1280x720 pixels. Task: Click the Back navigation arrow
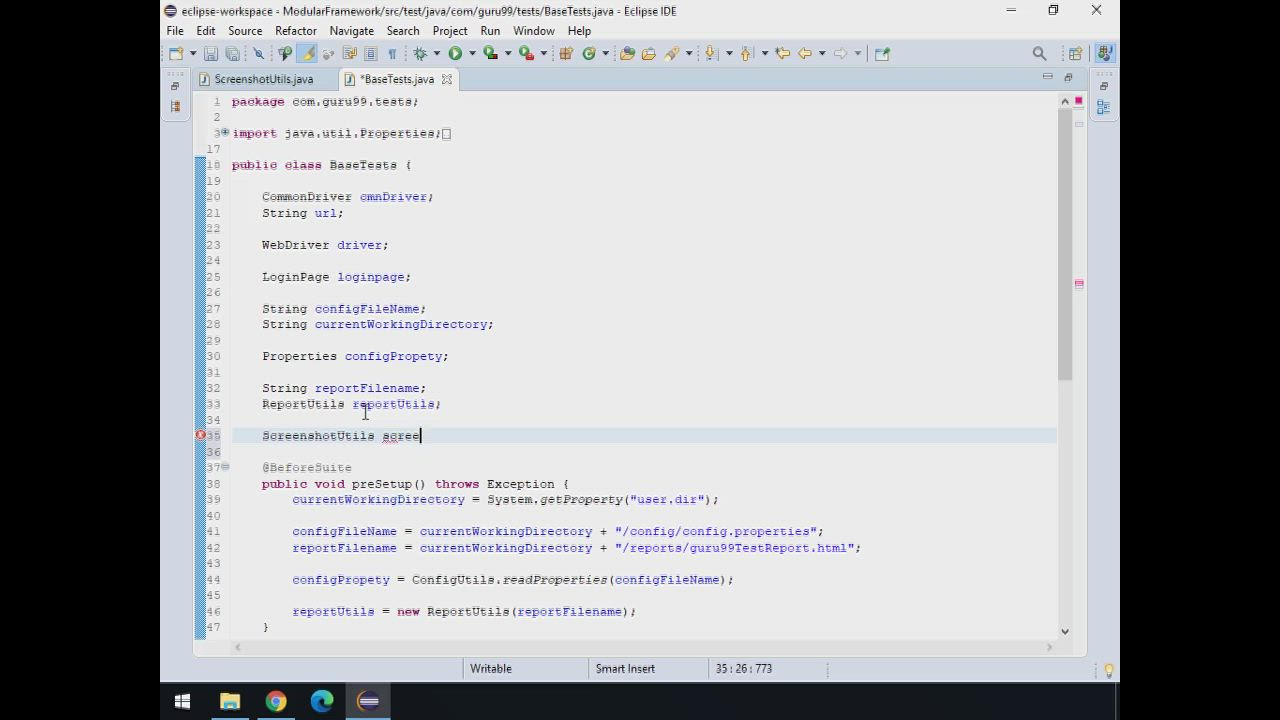tap(804, 54)
